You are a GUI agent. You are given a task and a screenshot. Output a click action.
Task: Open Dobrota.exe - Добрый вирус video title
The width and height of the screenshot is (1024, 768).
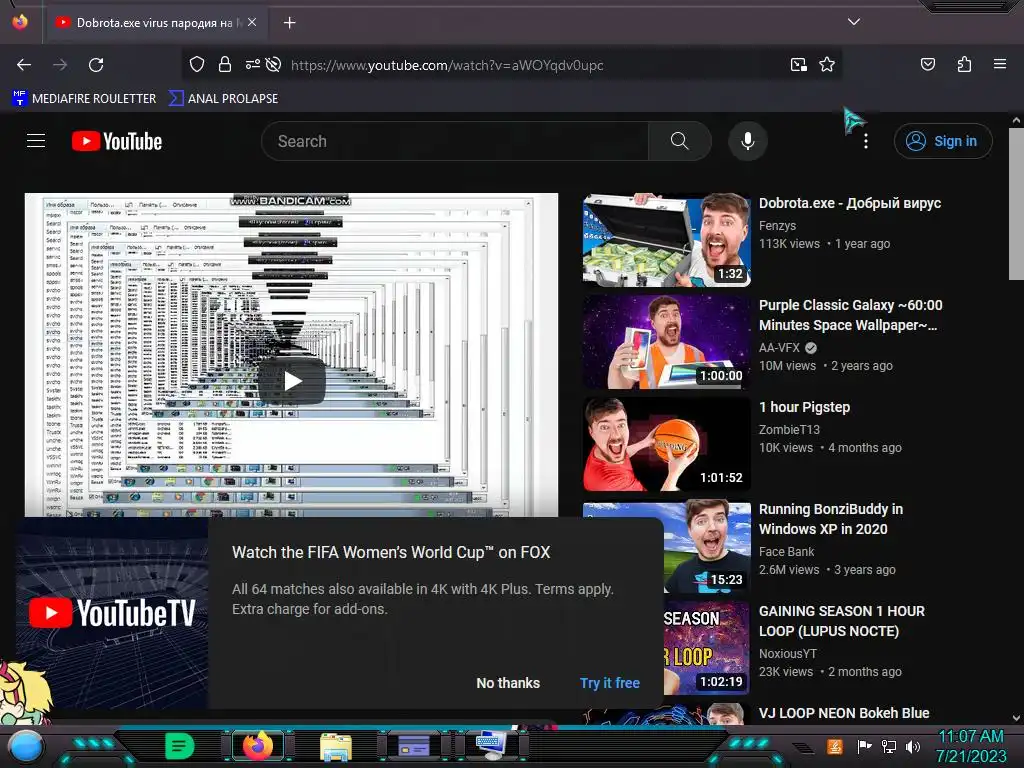850,203
